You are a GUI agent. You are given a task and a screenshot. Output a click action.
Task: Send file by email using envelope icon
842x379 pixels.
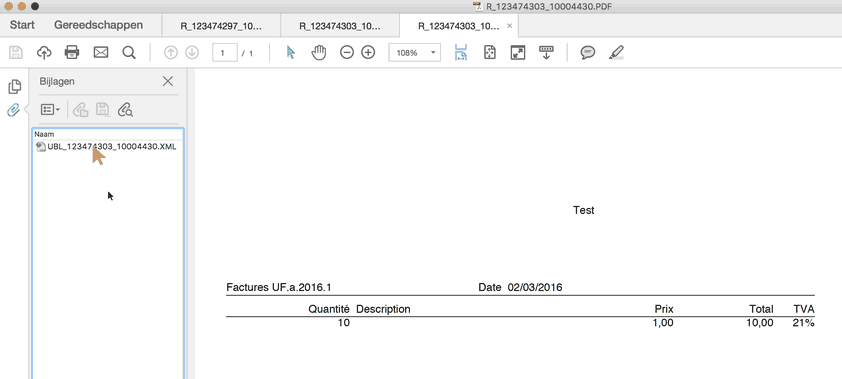pyautogui.click(x=101, y=52)
